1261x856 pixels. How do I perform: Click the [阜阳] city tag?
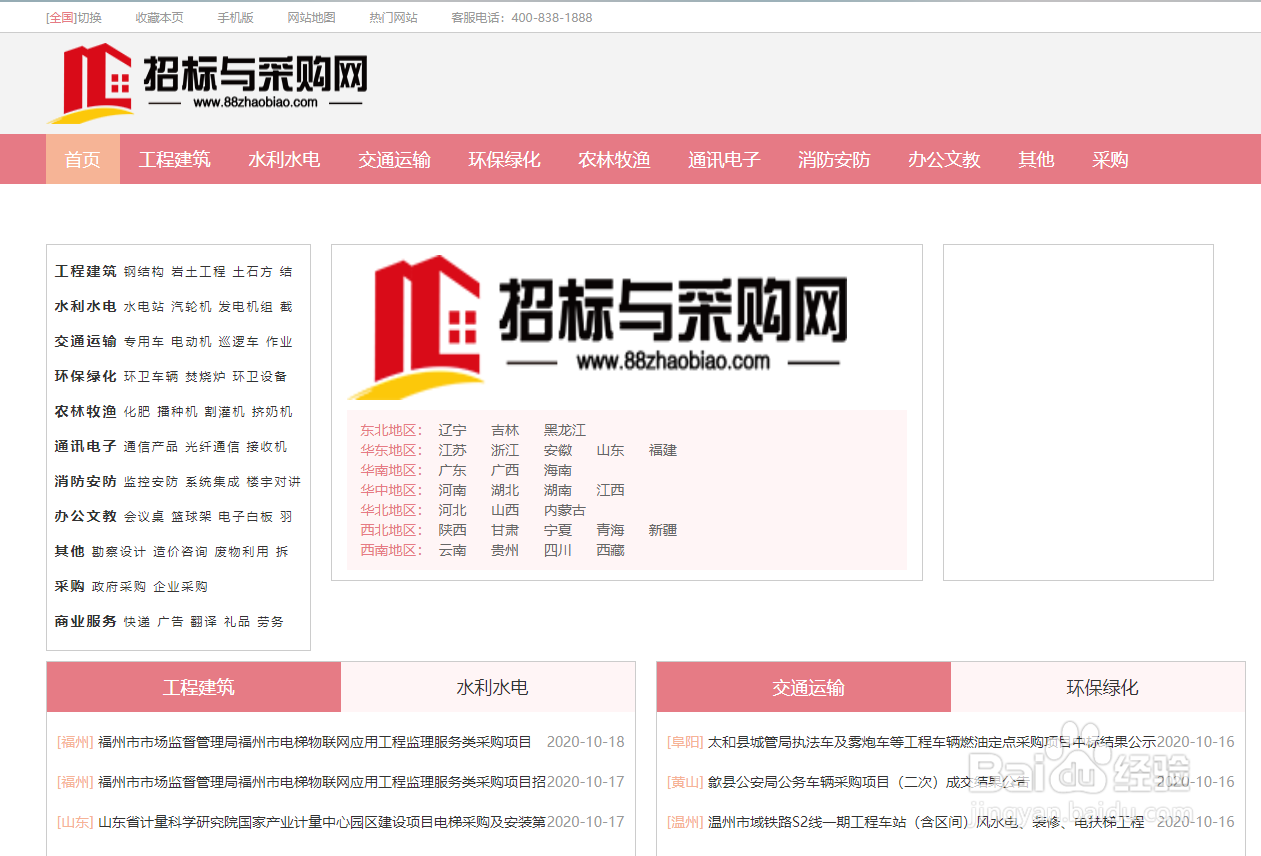point(685,742)
